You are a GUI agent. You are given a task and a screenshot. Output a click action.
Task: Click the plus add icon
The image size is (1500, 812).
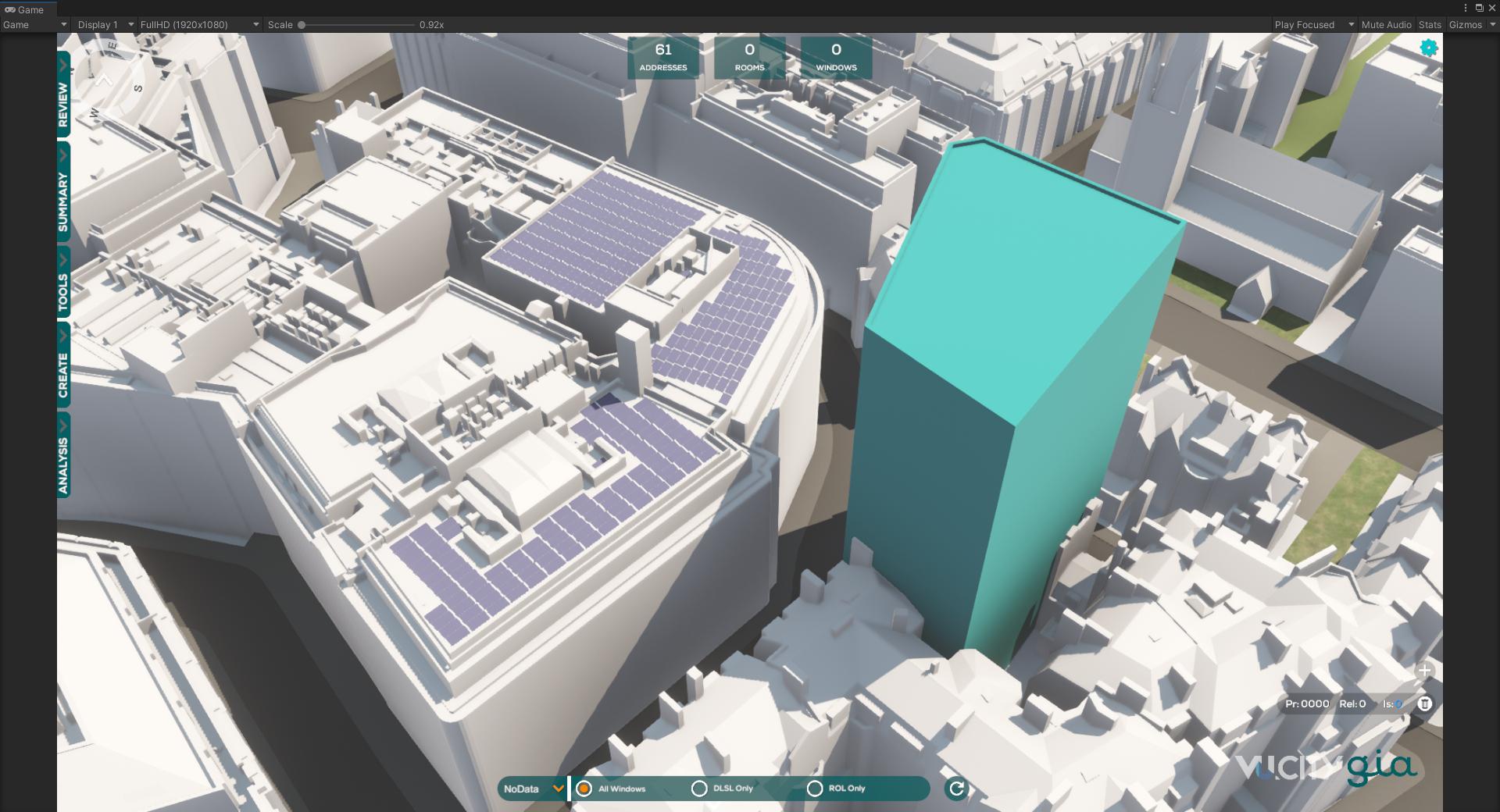pyautogui.click(x=1425, y=671)
